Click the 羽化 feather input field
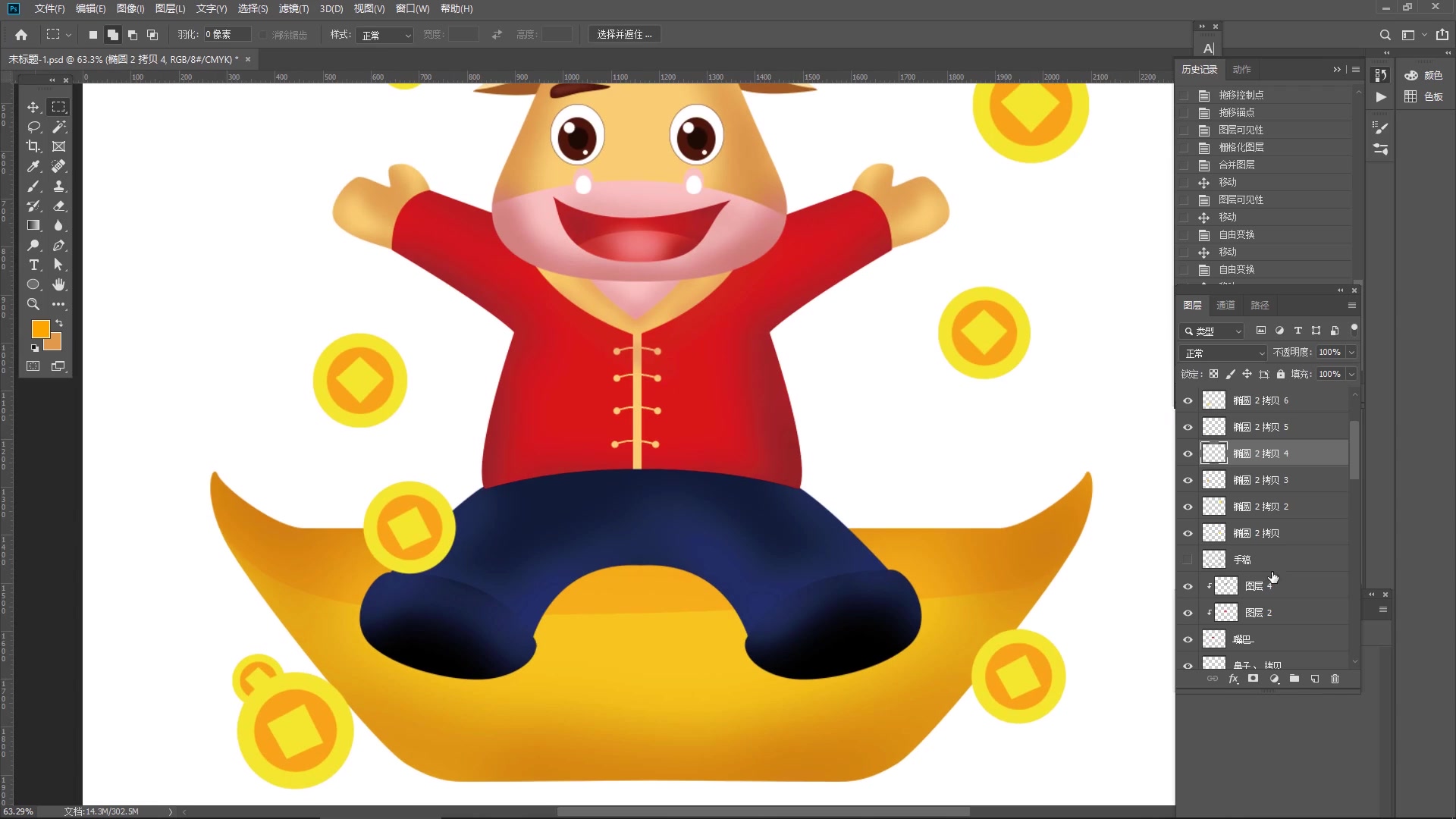 click(227, 35)
